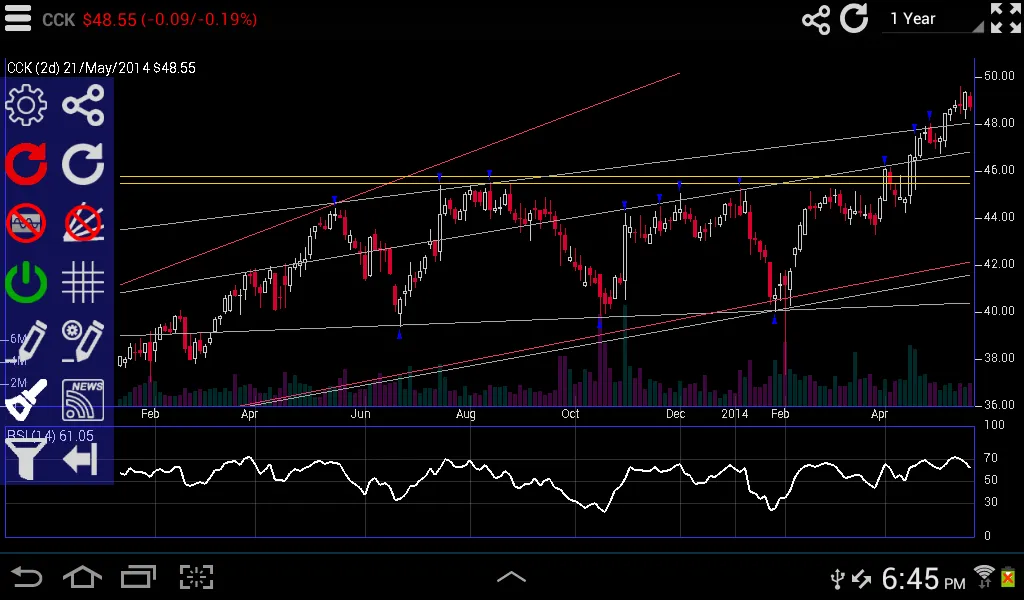Open chart settings gear icon
The height and width of the screenshot is (600, 1024).
tap(26, 104)
